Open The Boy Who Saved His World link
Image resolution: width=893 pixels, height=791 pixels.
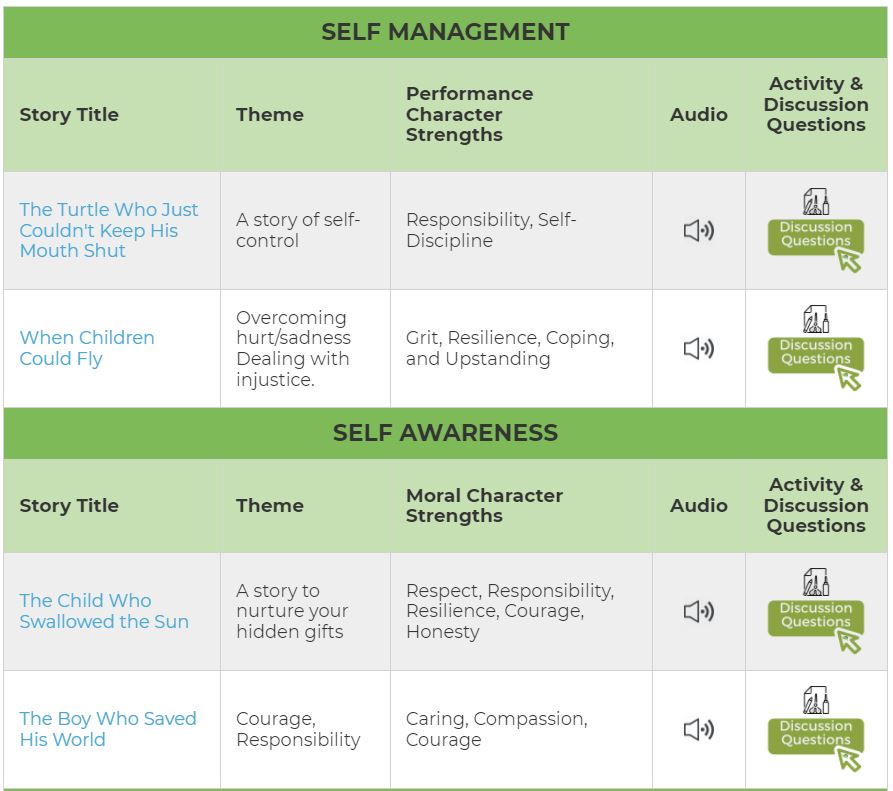coord(108,729)
